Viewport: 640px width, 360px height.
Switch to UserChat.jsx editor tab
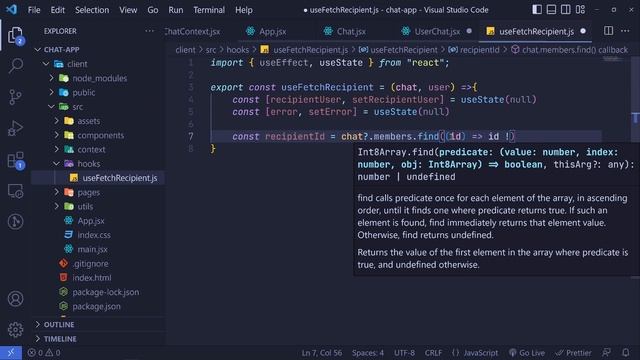[437, 31]
